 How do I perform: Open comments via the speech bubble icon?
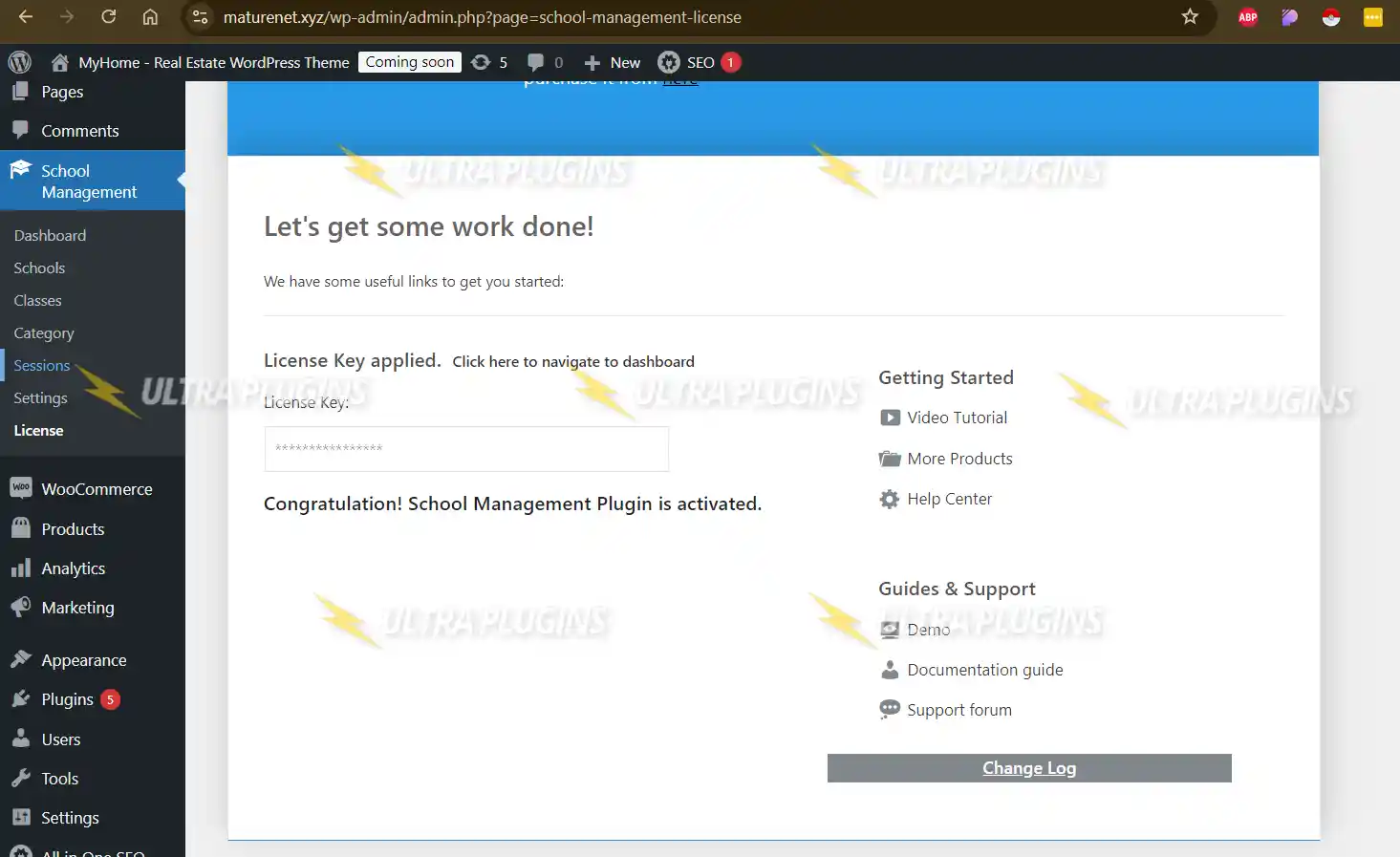click(536, 62)
